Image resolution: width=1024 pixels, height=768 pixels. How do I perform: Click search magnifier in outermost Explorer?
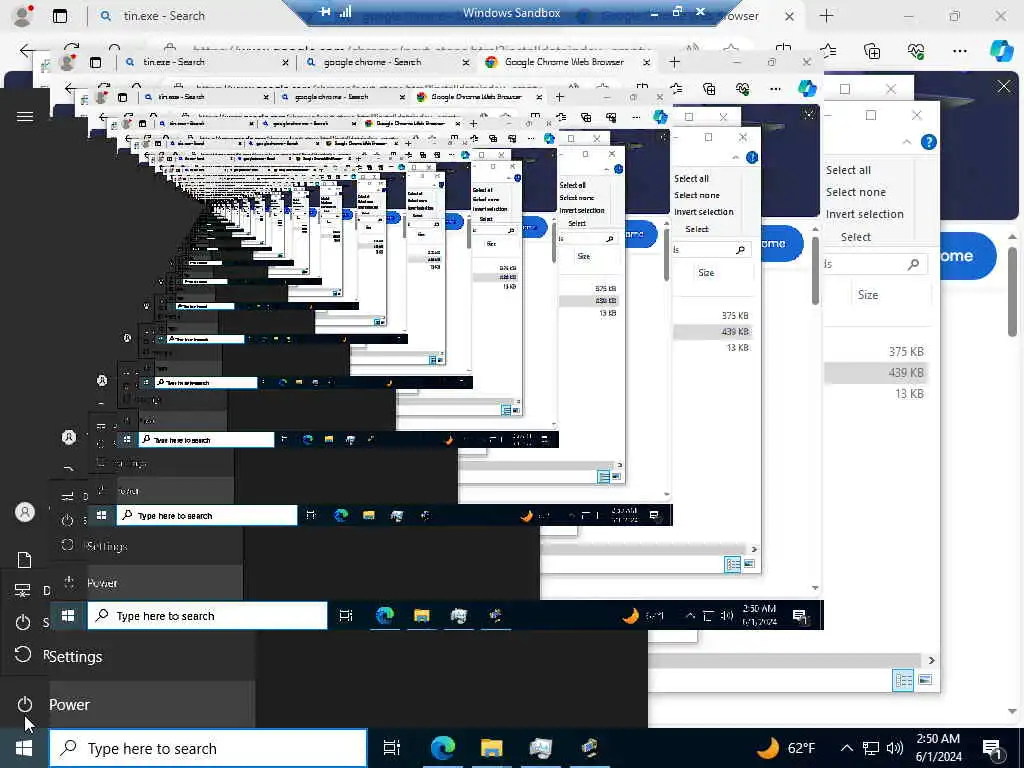[913, 264]
